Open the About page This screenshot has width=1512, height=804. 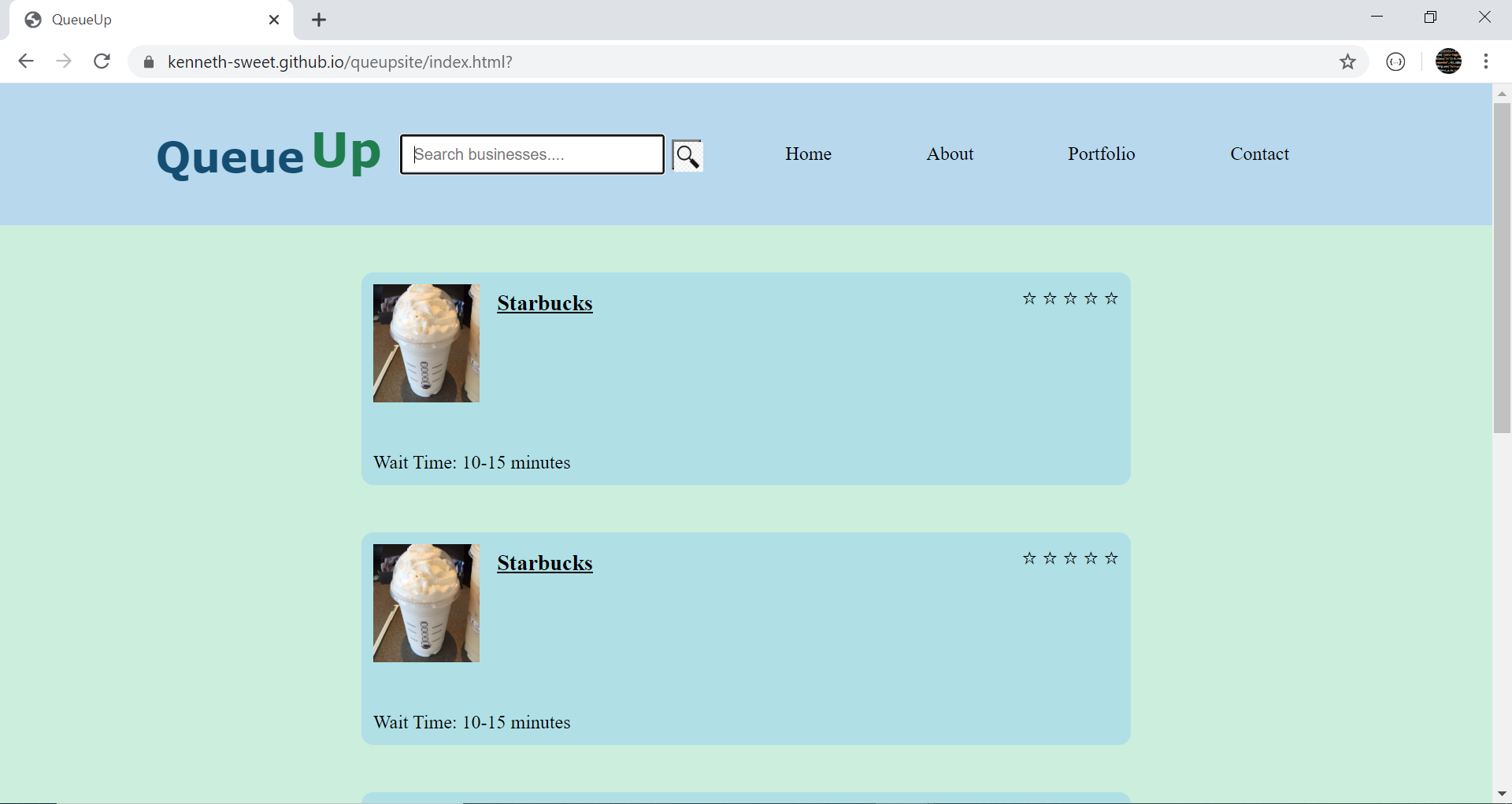(950, 154)
